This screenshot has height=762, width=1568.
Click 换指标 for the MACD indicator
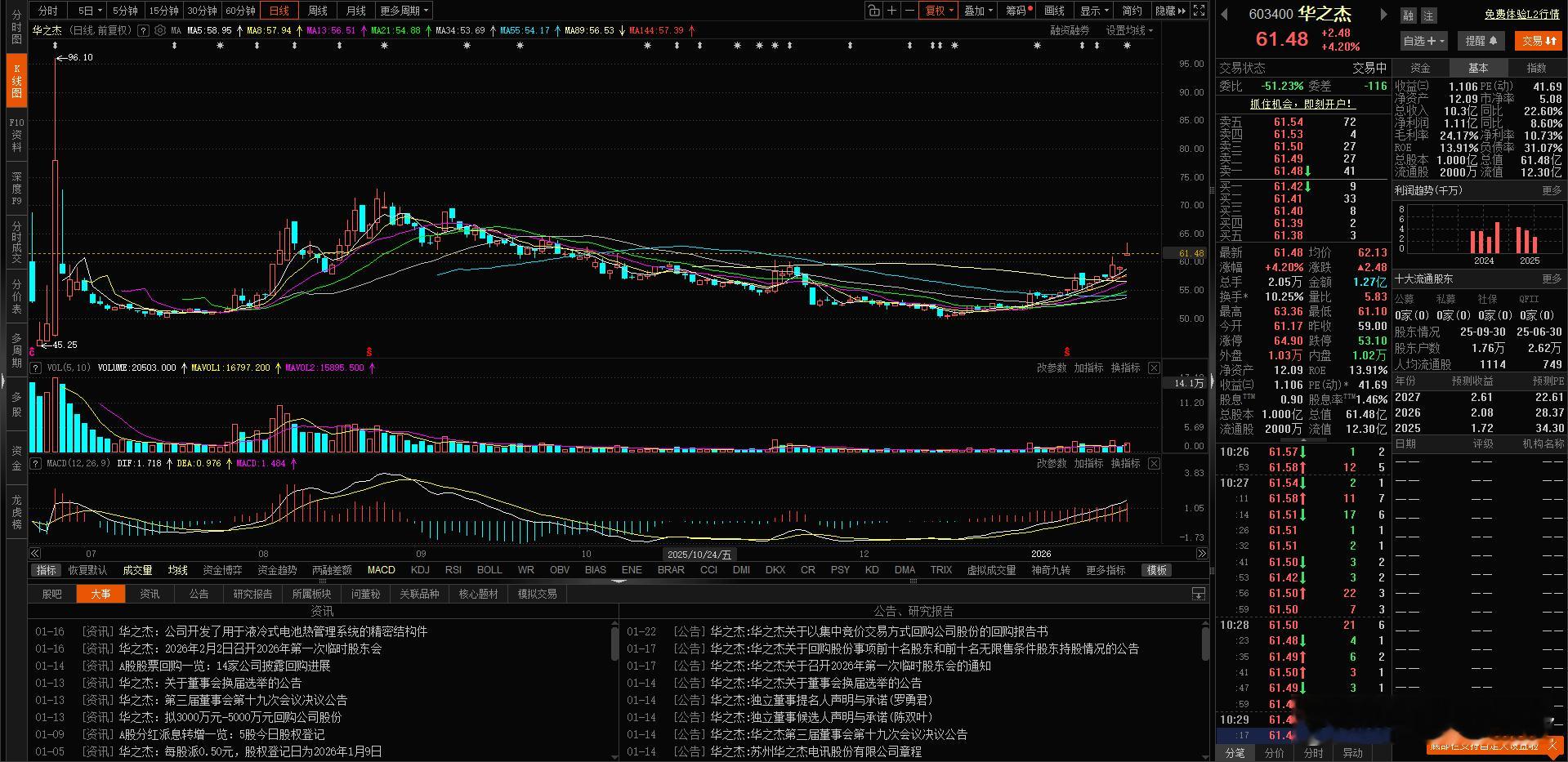click(x=1125, y=464)
